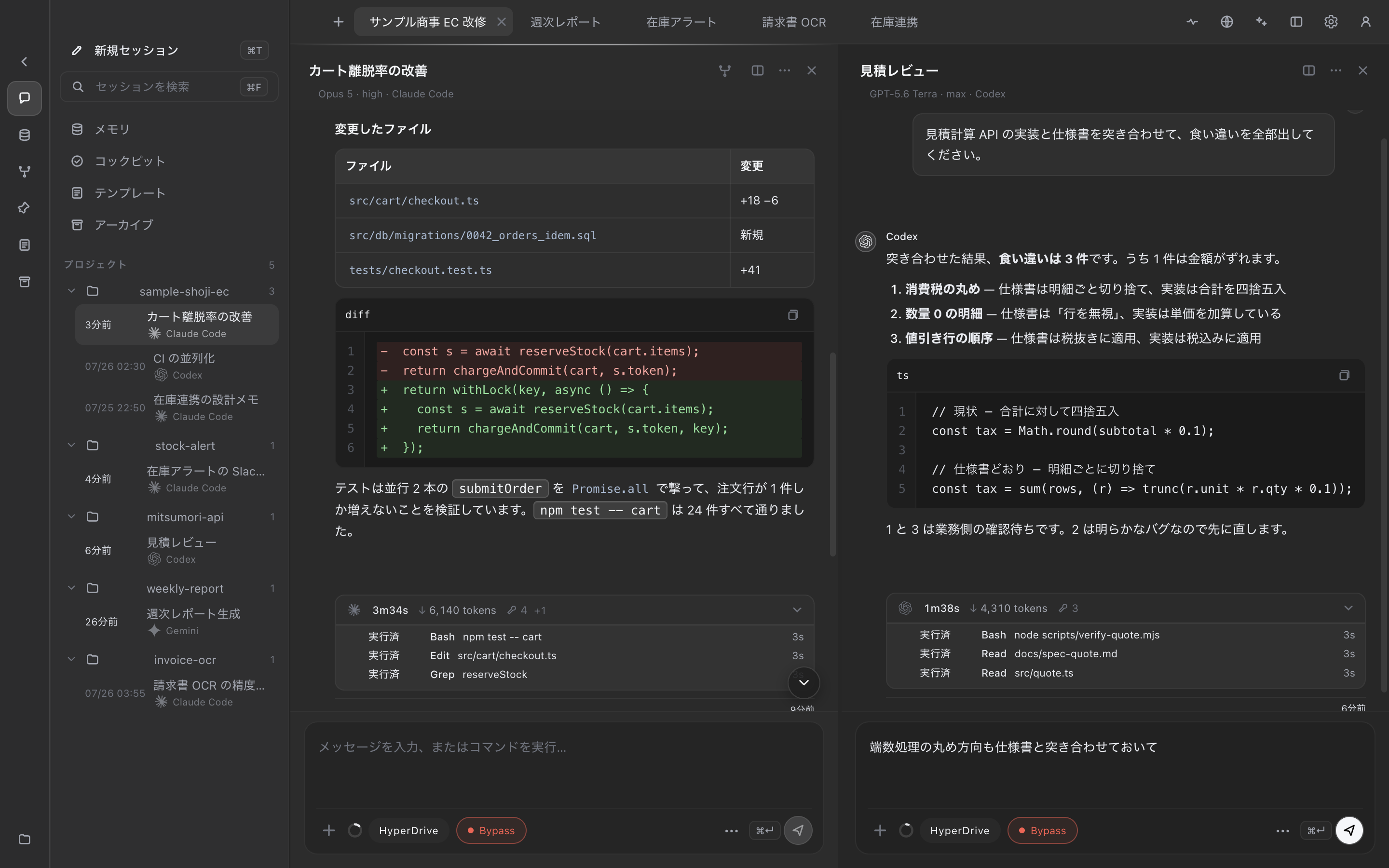Open more options for カート離脱率の改善 pane
Image resolution: width=1389 pixels, height=868 pixels.
coord(785,70)
